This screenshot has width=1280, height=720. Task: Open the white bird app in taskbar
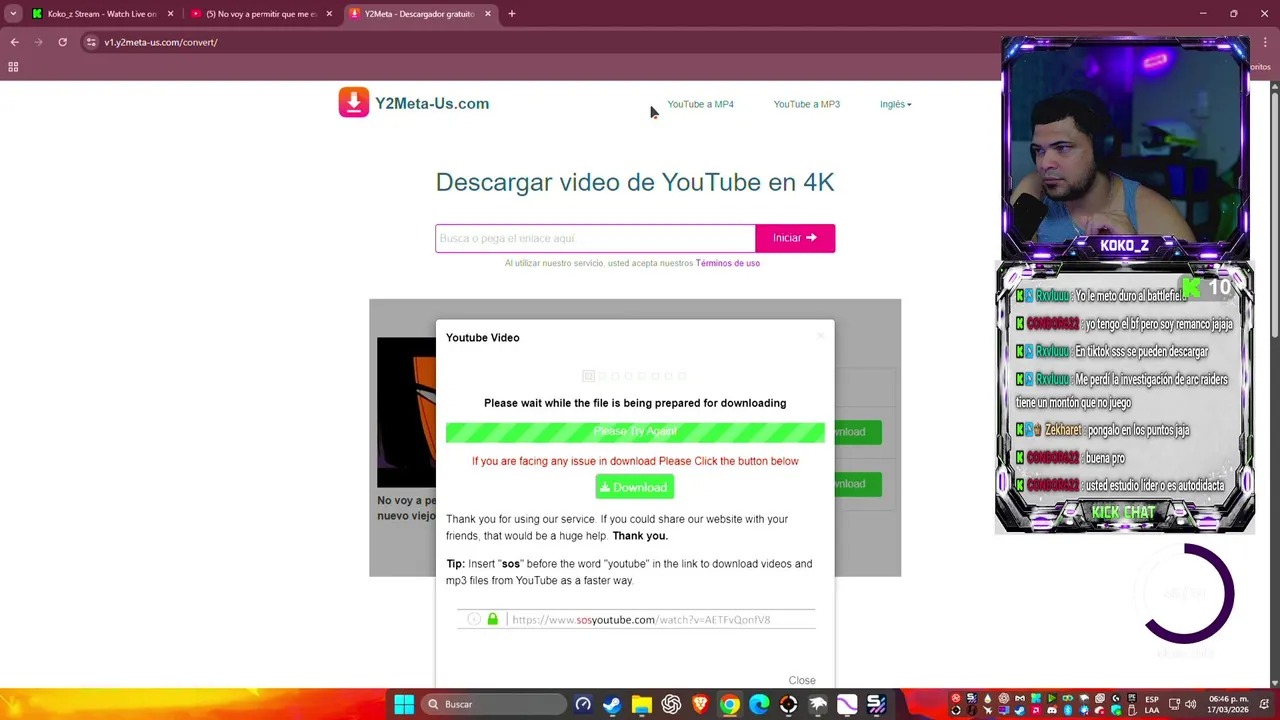[x=818, y=704]
